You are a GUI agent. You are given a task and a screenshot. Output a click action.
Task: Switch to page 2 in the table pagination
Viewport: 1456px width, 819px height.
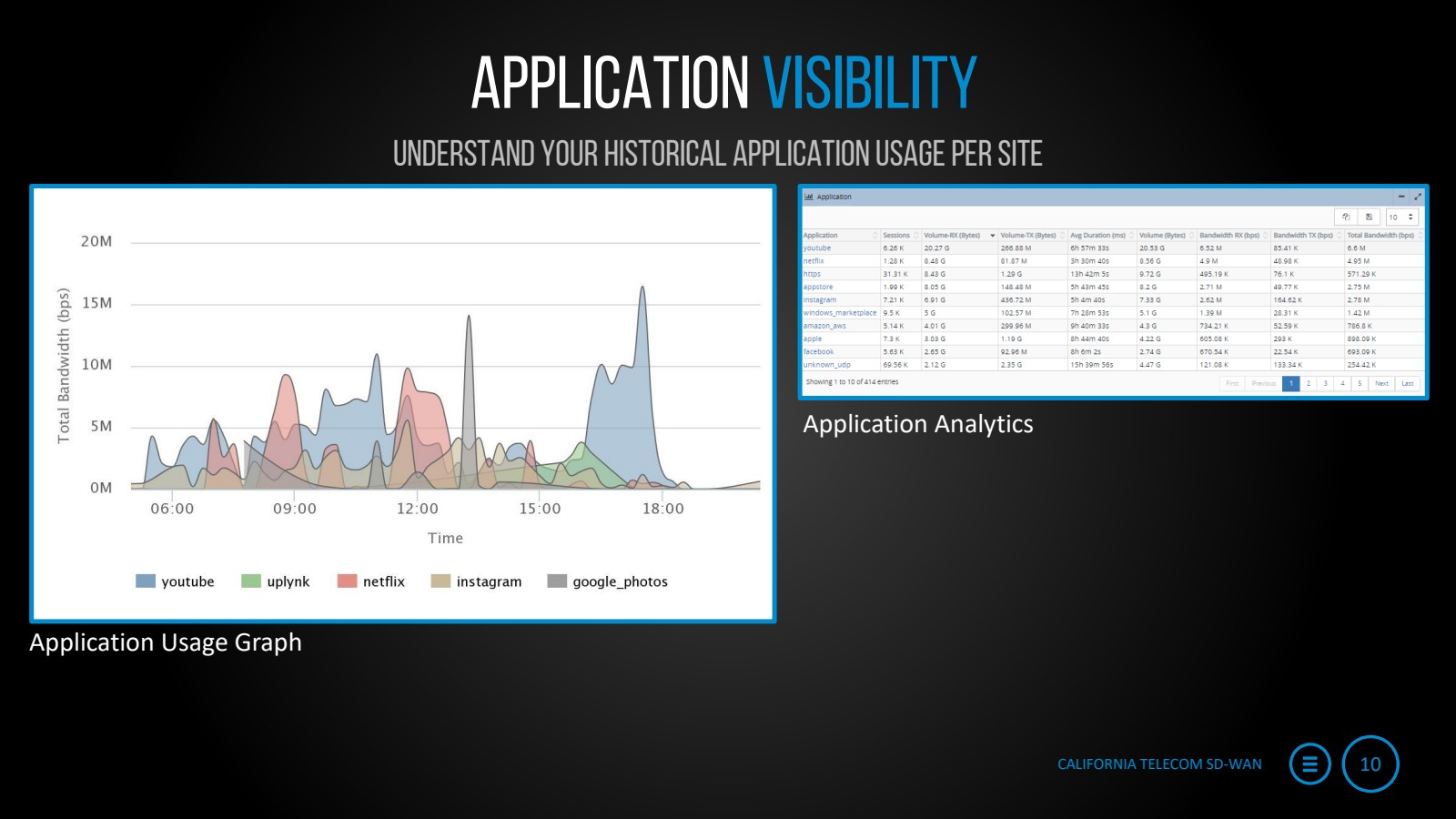(1309, 383)
